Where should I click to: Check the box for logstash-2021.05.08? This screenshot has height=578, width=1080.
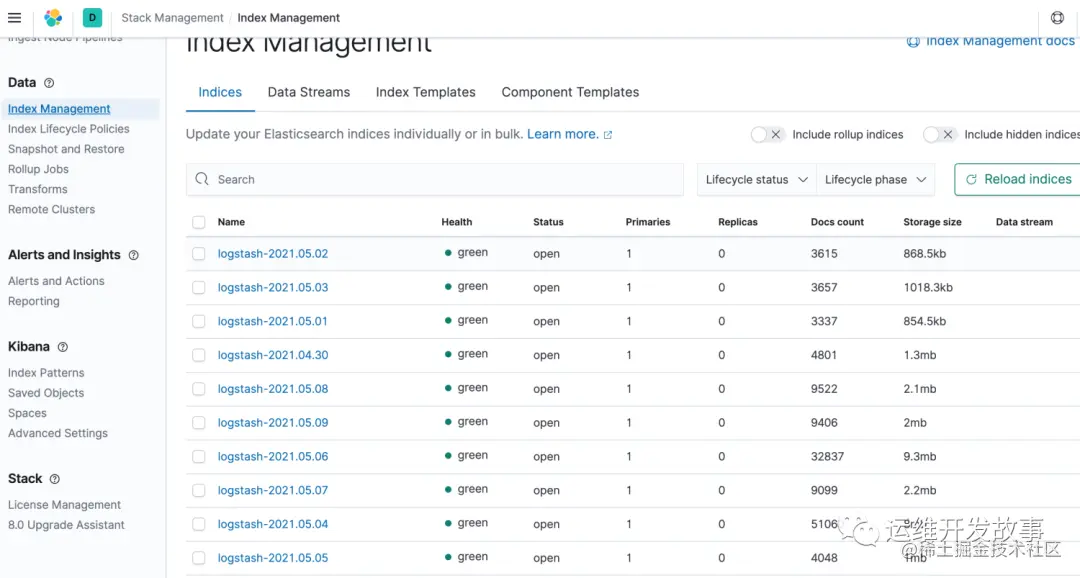pos(198,389)
